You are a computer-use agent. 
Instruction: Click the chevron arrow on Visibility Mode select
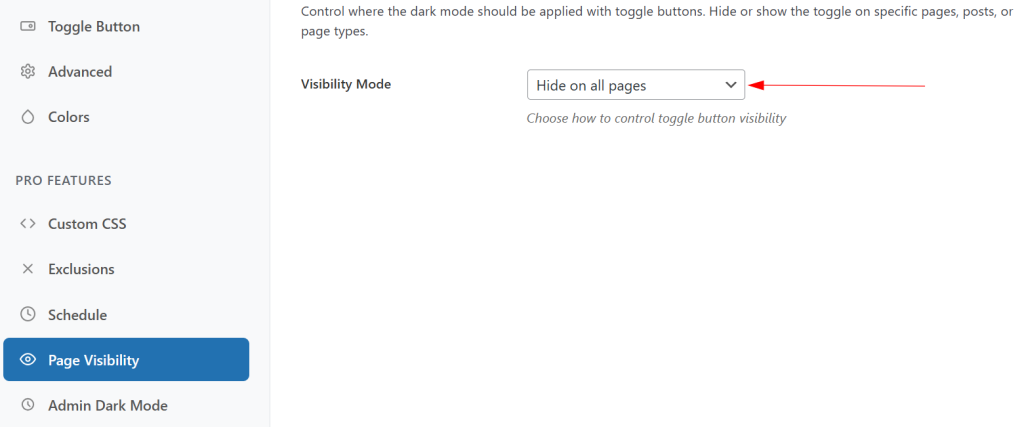tap(730, 85)
